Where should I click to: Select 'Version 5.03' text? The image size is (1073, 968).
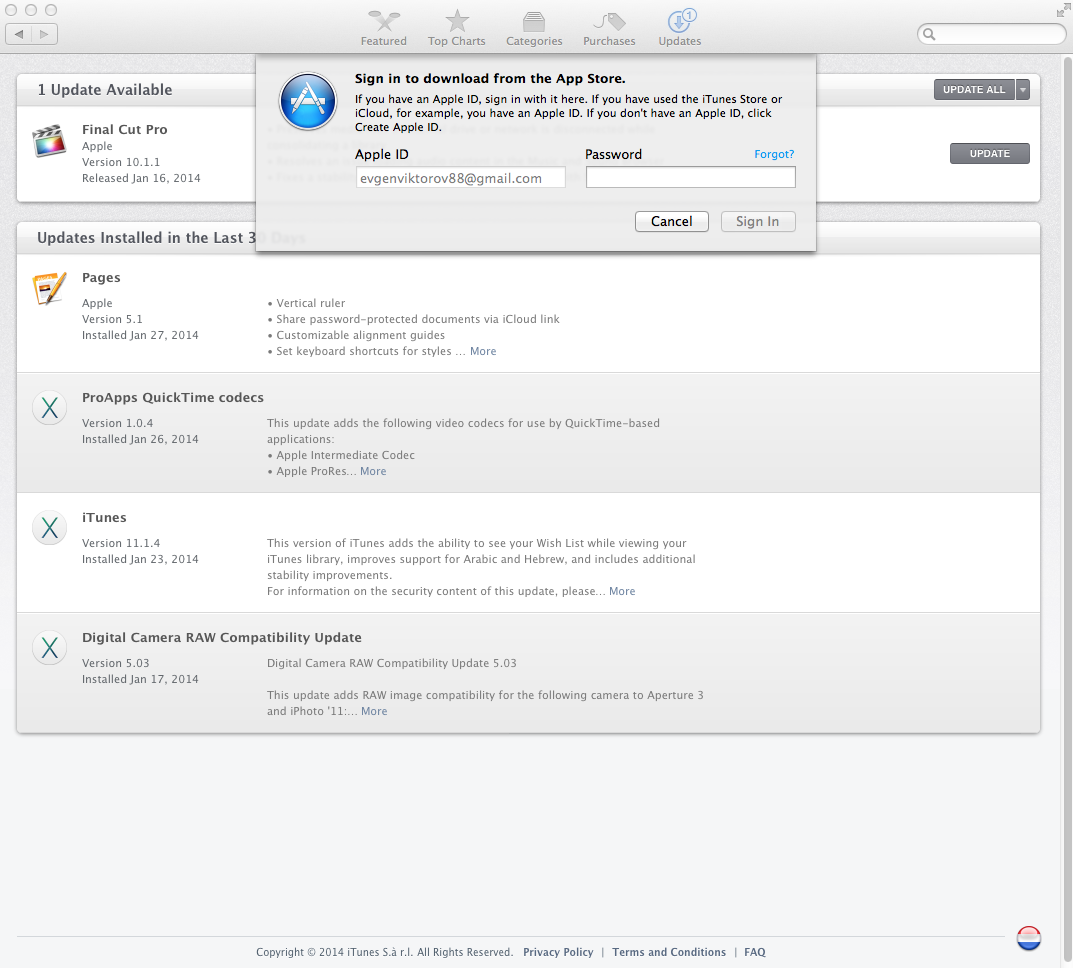[116, 663]
